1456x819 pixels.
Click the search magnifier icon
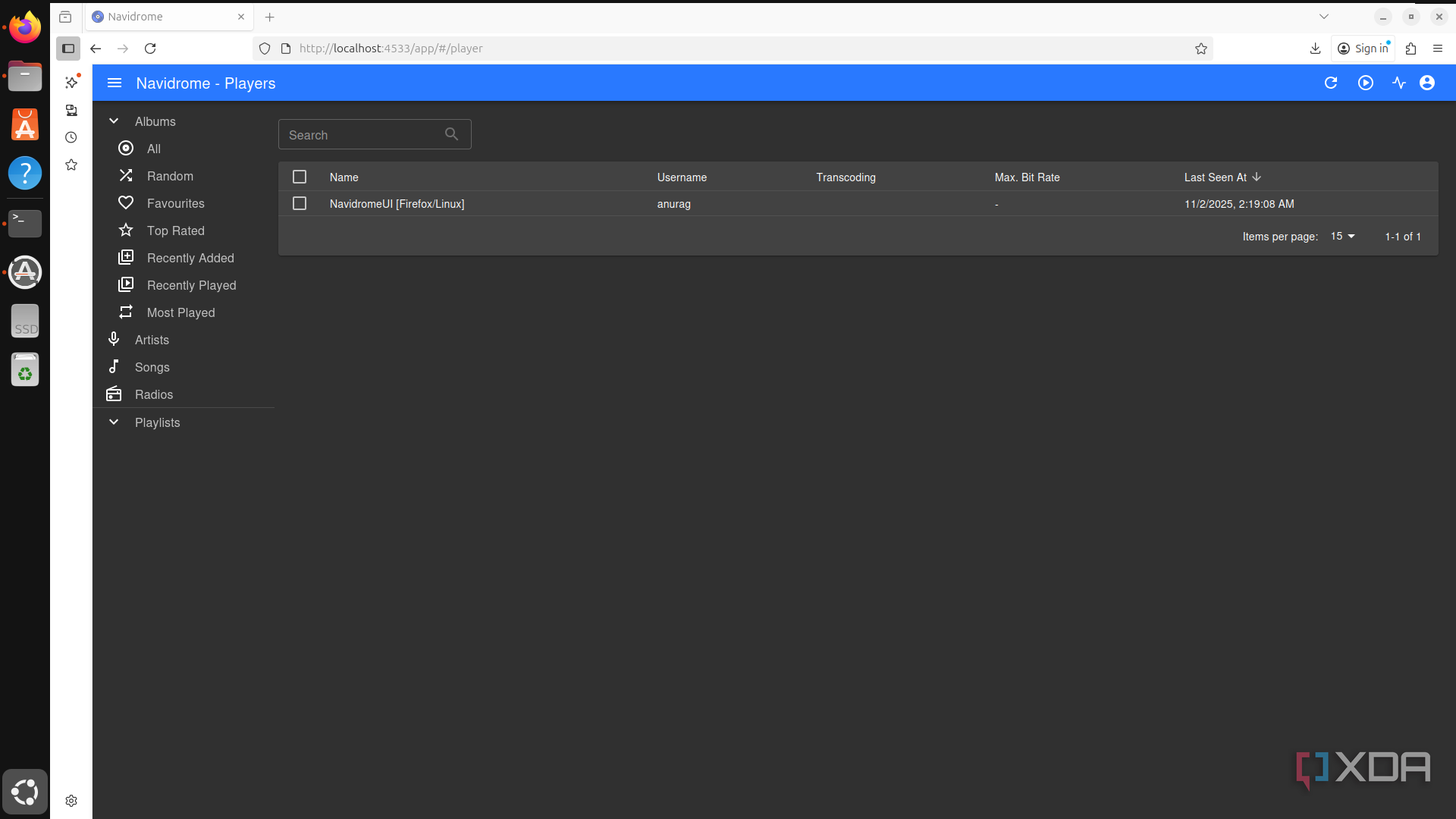tap(452, 134)
